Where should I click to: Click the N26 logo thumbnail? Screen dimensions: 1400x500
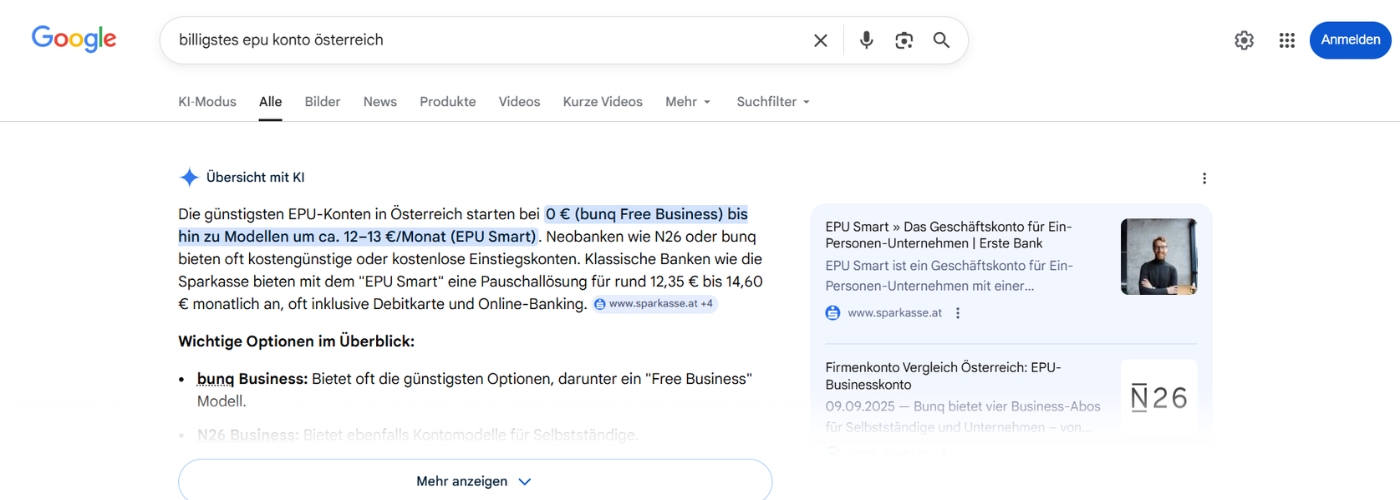[x=1159, y=398]
